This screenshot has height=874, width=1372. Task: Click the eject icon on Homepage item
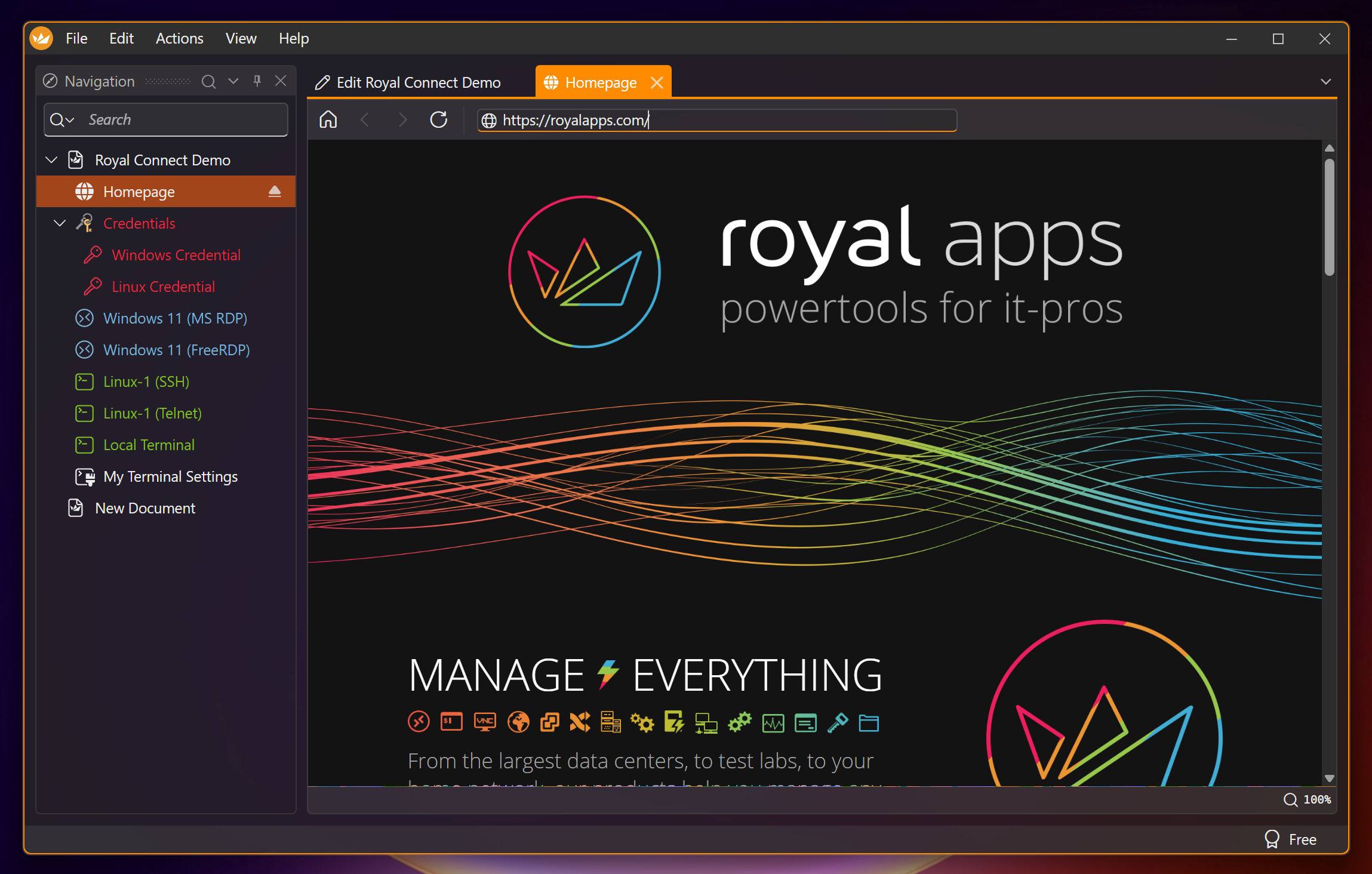pyautogui.click(x=274, y=192)
